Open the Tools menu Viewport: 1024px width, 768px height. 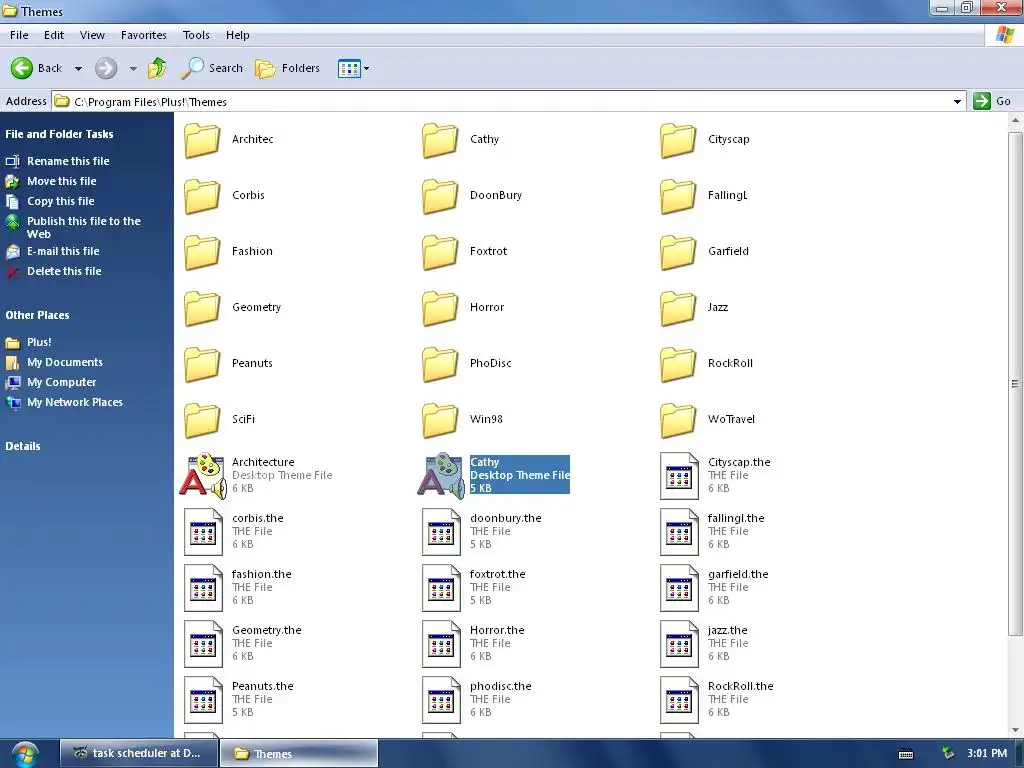(x=196, y=35)
